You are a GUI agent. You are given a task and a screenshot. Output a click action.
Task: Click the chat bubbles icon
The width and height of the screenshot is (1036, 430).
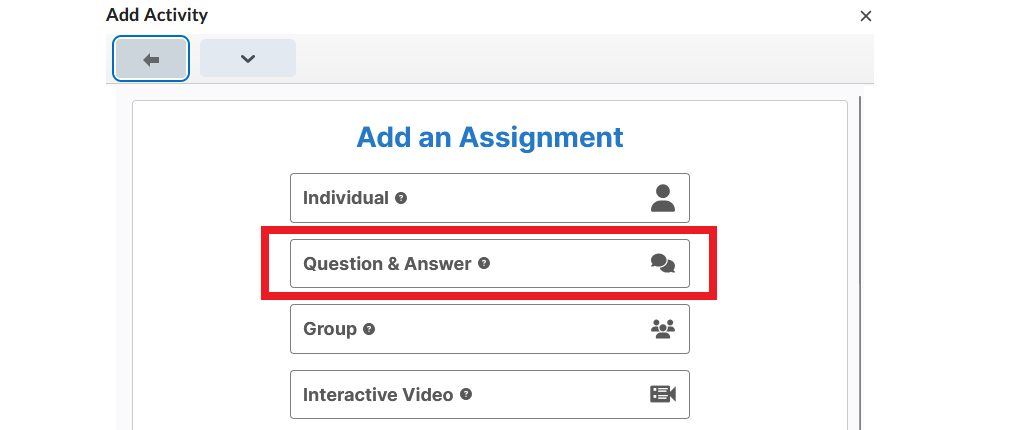pos(663,264)
